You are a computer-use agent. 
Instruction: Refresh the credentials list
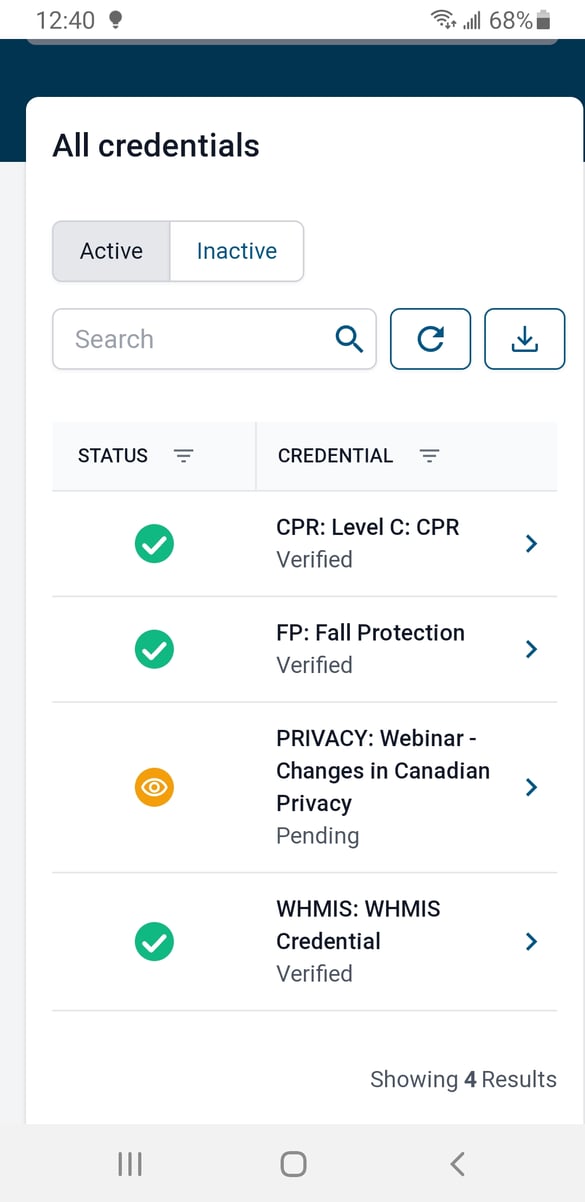click(x=430, y=339)
